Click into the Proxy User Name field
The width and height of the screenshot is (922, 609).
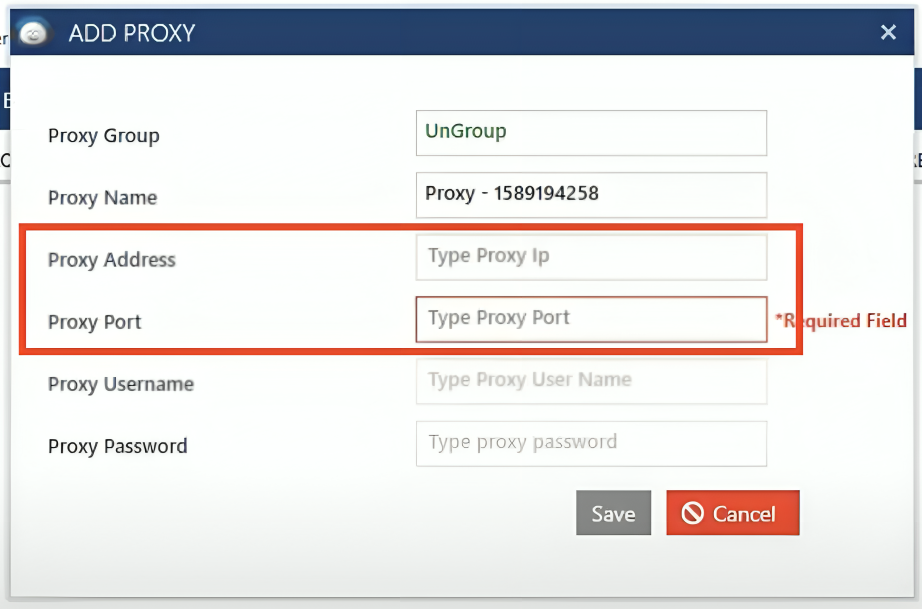coord(591,381)
